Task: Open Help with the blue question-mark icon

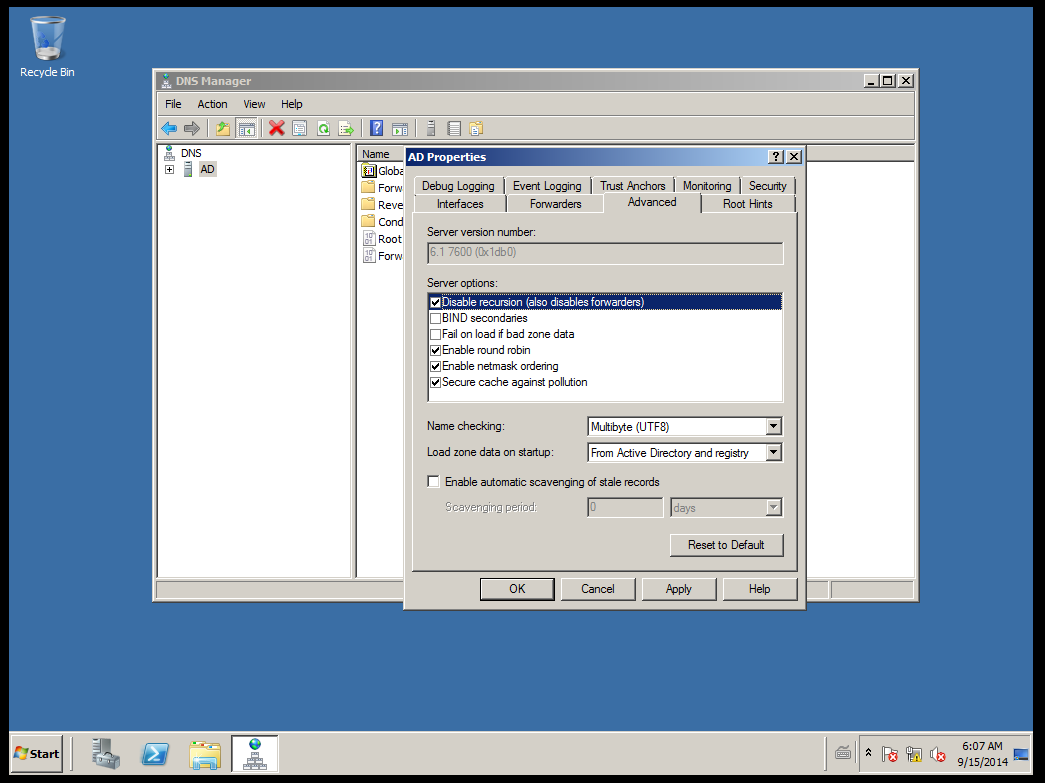Action: tap(377, 128)
